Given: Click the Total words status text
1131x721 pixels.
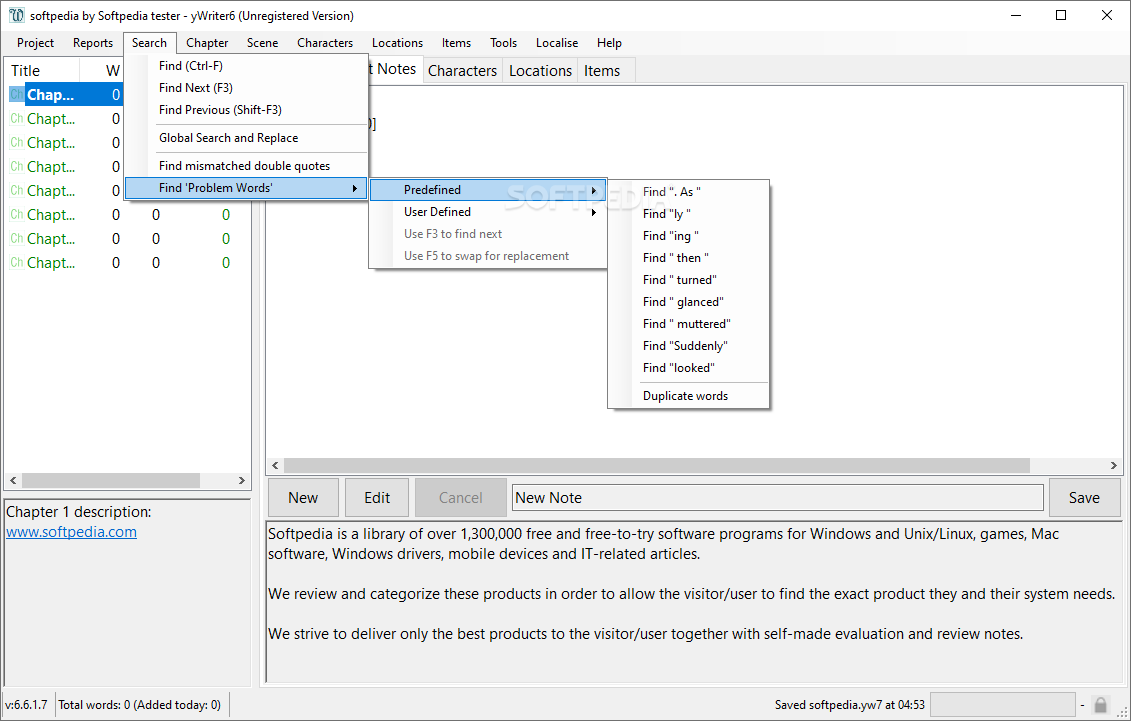Looking at the screenshot, I should pos(139,704).
